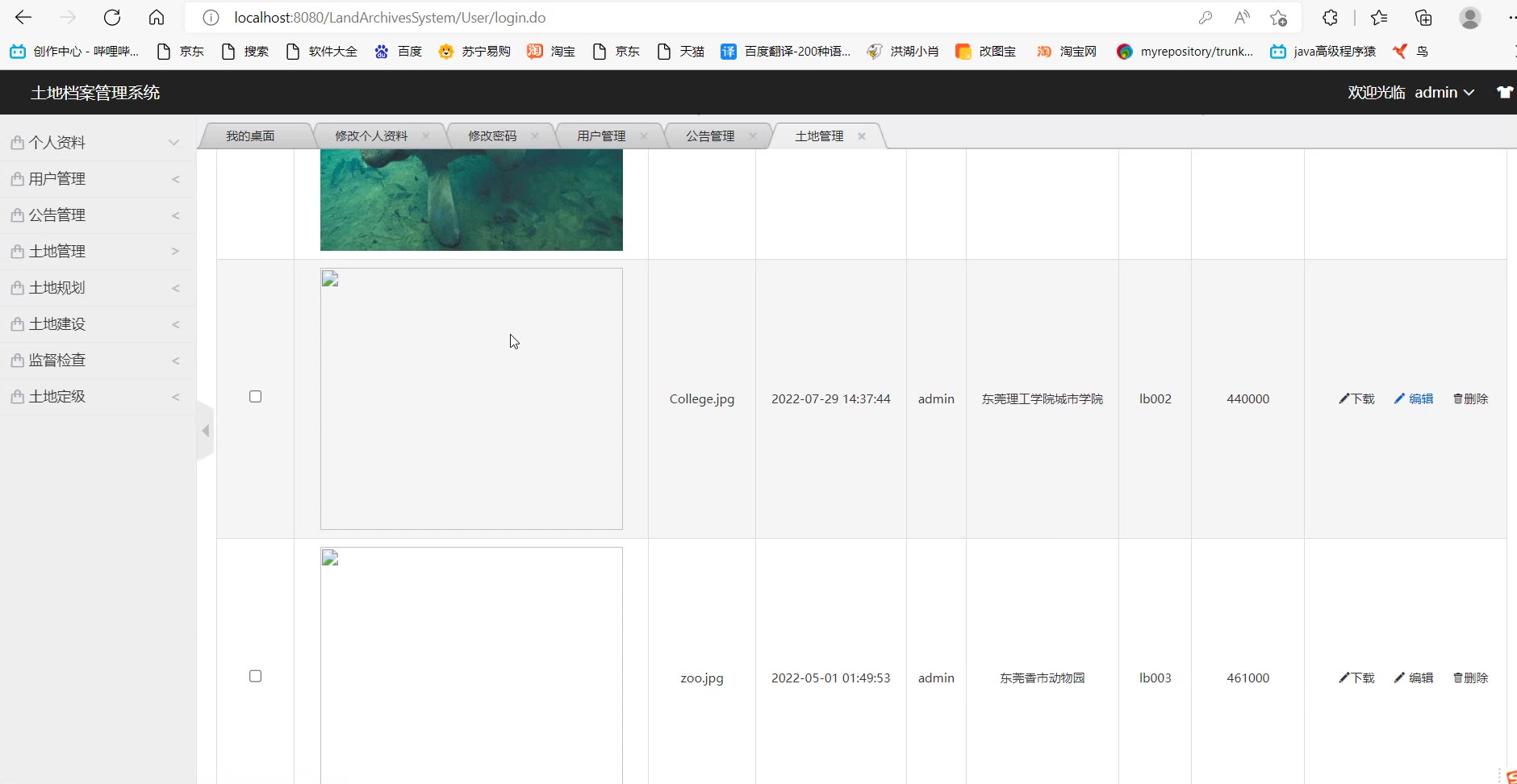Click the skin theme shirt icon

click(1504, 92)
